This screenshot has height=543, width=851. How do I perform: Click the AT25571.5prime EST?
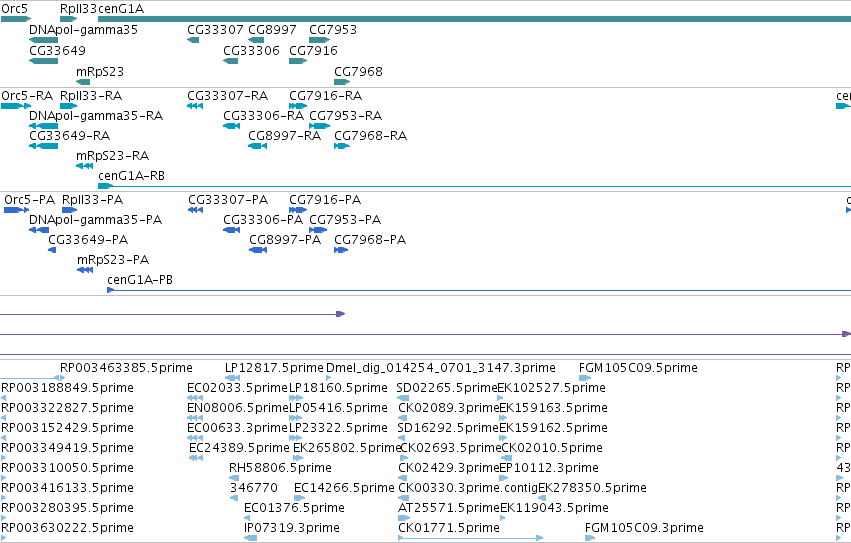point(404,519)
